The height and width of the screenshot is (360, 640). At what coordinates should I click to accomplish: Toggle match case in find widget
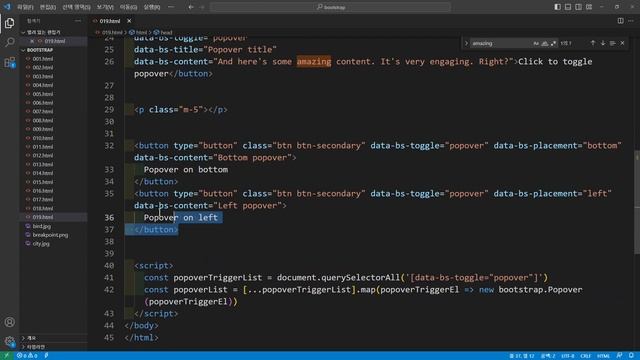click(536, 43)
